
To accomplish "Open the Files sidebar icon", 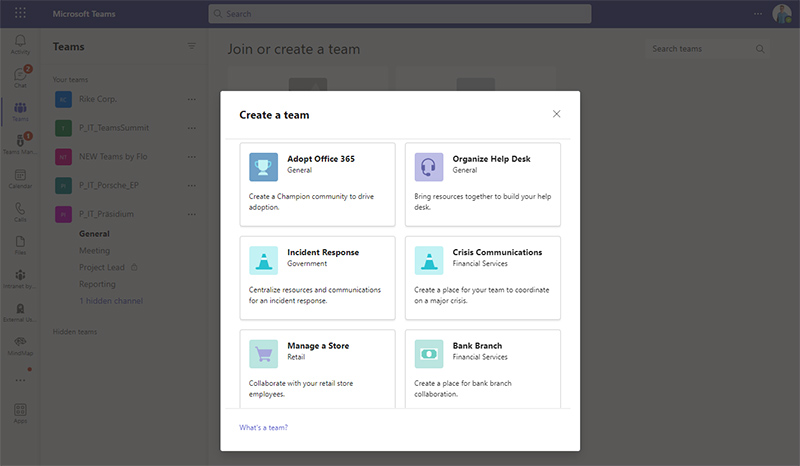I will point(20,245).
